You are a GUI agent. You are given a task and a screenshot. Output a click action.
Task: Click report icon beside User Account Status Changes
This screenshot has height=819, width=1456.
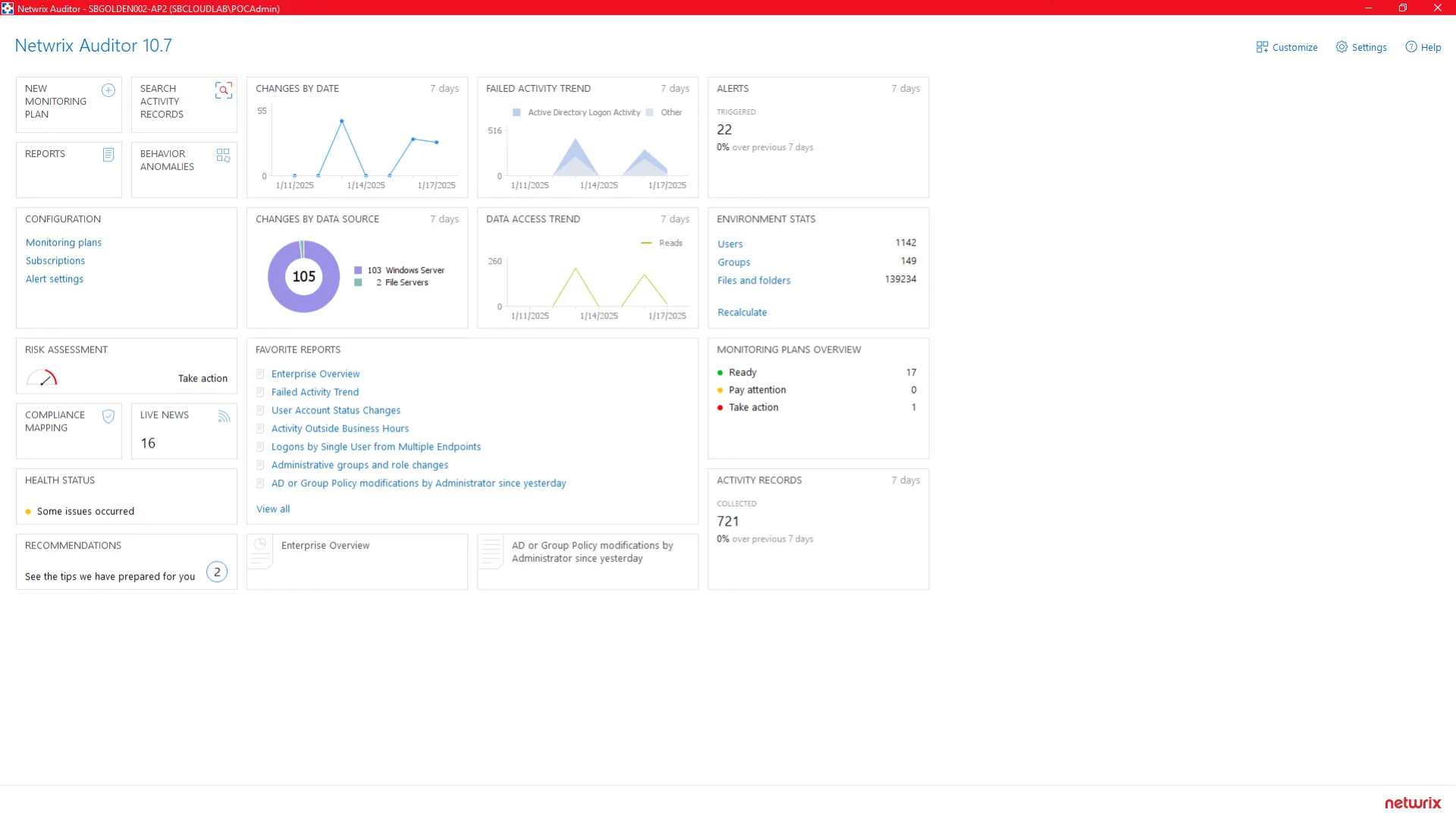coord(260,410)
